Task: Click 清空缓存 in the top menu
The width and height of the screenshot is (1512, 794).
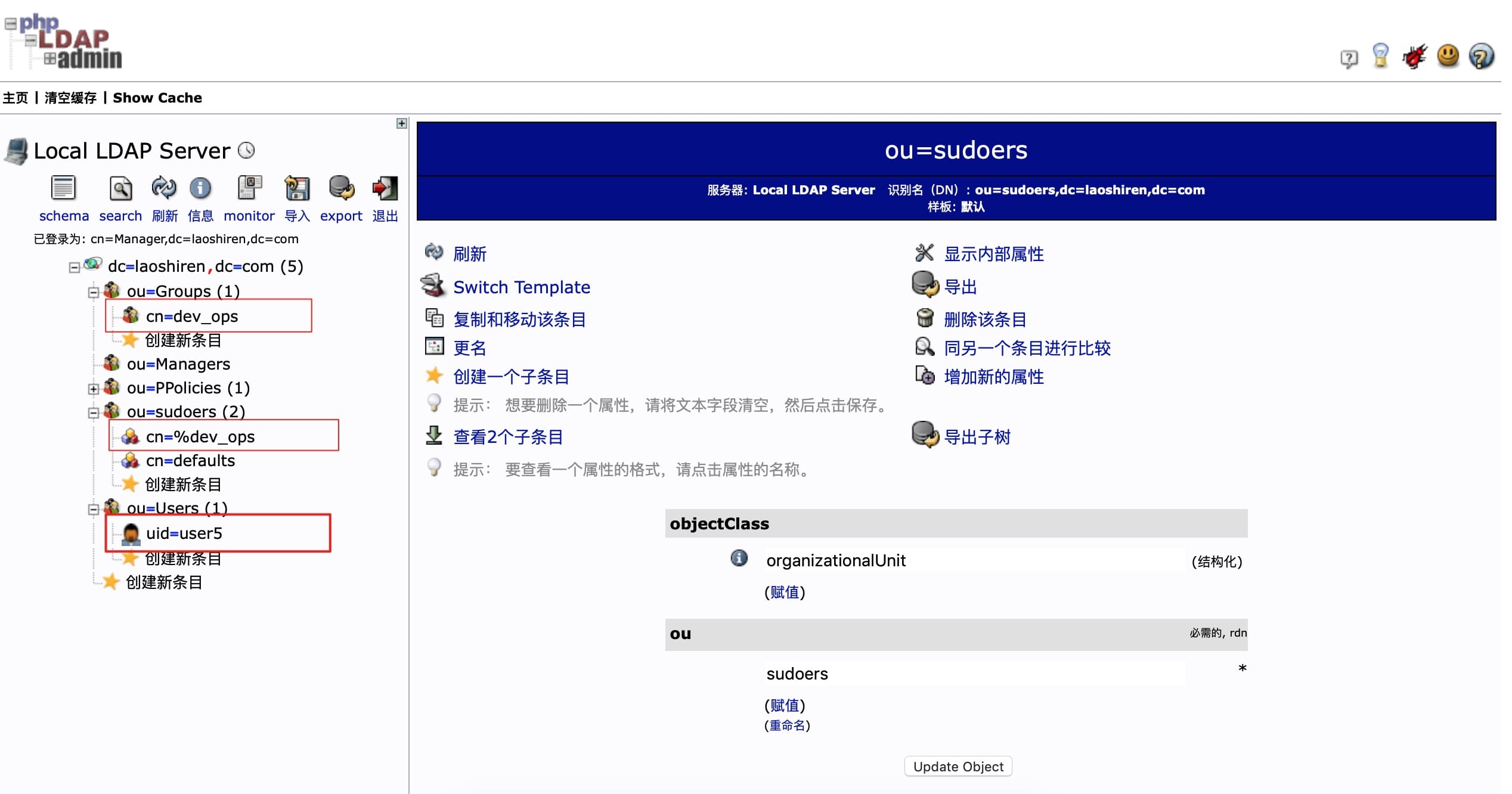Action: (70, 98)
